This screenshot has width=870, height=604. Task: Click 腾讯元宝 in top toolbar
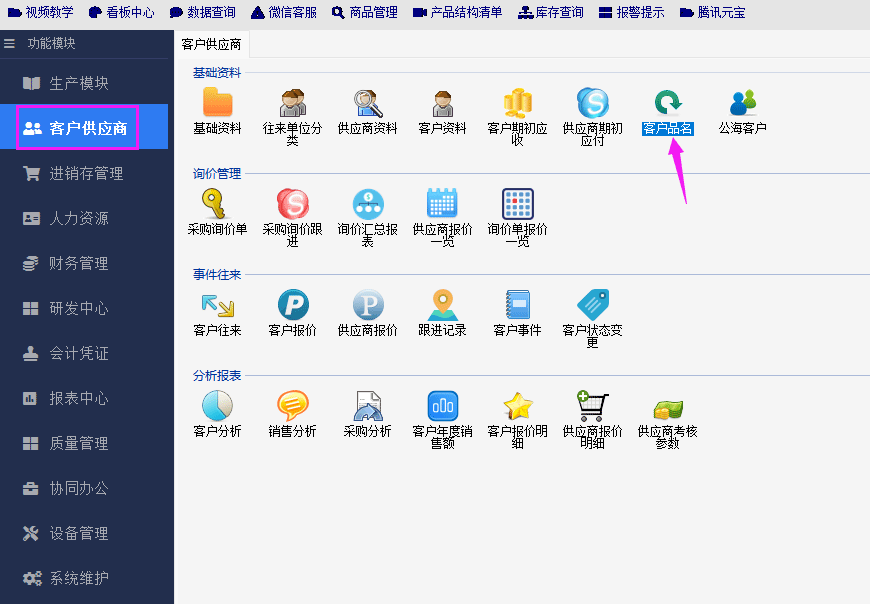[x=712, y=13]
